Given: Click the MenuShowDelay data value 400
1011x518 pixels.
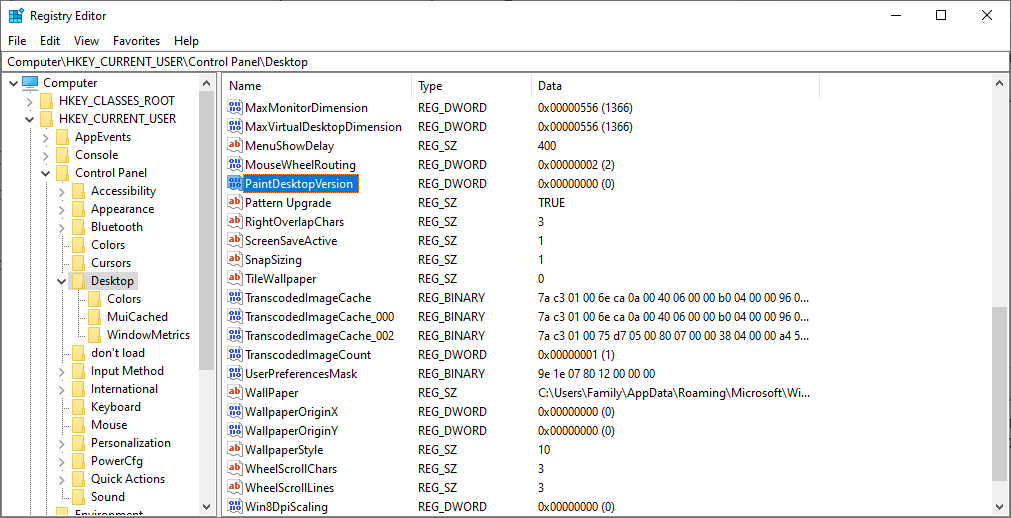Looking at the screenshot, I should pos(547,146).
